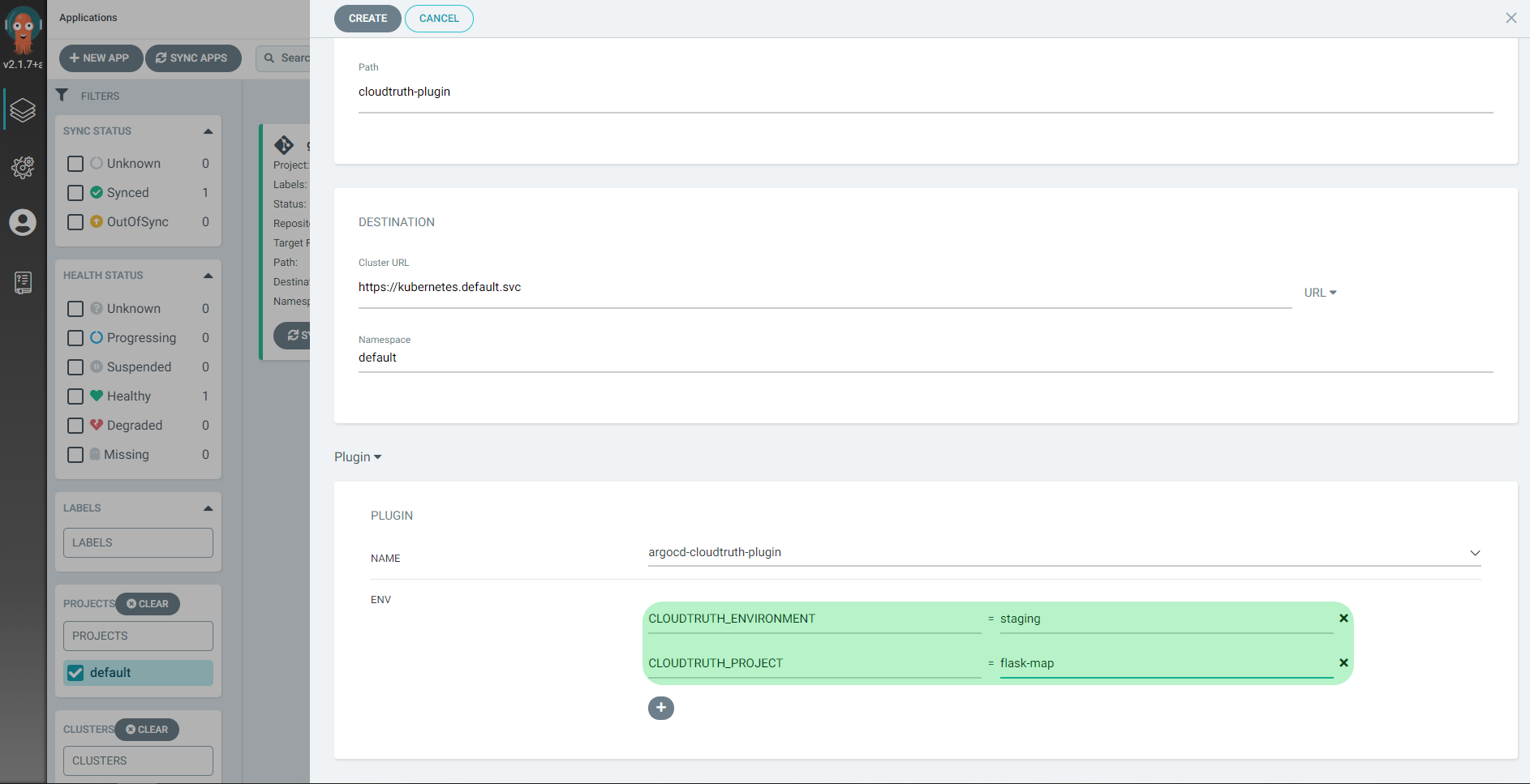This screenshot has height=784, width=1530.
Task: Close the new app panel with X
Action: [x=1511, y=18]
